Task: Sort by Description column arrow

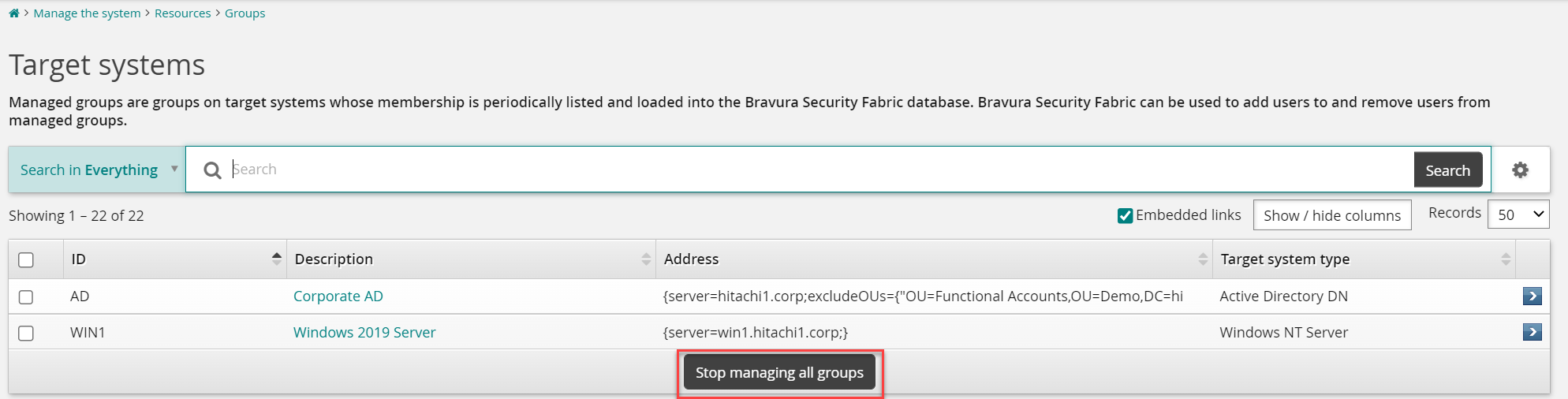Action: point(646,259)
